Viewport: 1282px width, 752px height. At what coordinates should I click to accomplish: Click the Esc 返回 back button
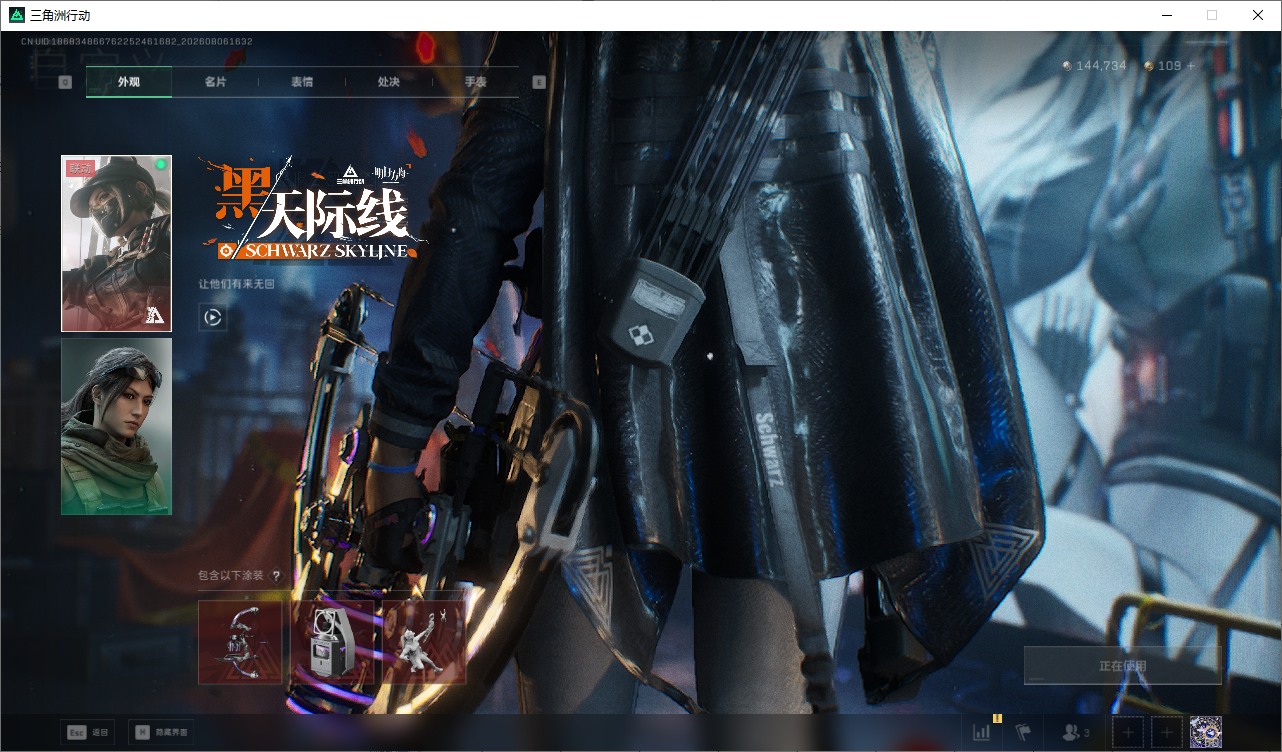(87, 732)
